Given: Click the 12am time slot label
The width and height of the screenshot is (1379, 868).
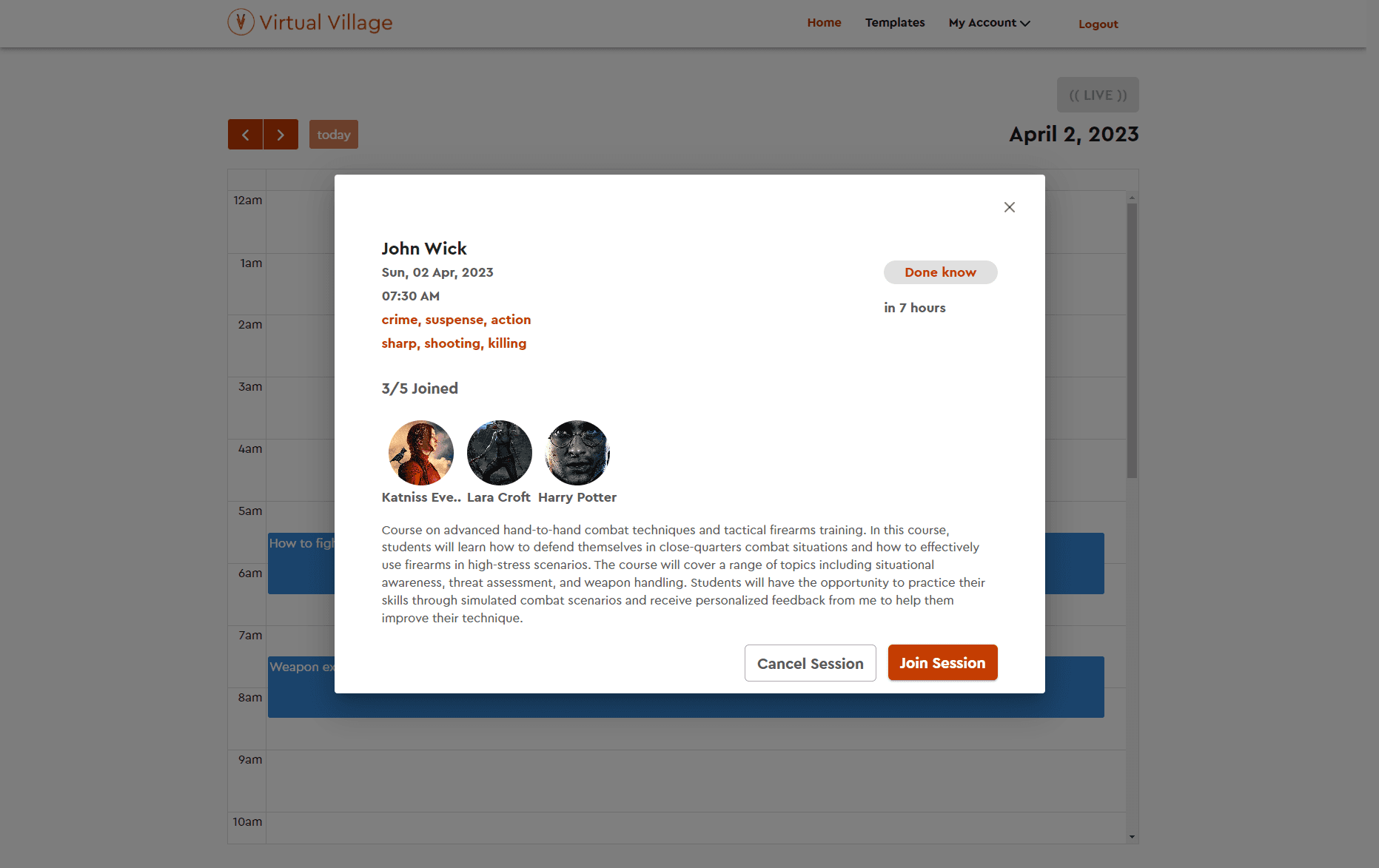Looking at the screenshot, I should [x=247, y=200].
